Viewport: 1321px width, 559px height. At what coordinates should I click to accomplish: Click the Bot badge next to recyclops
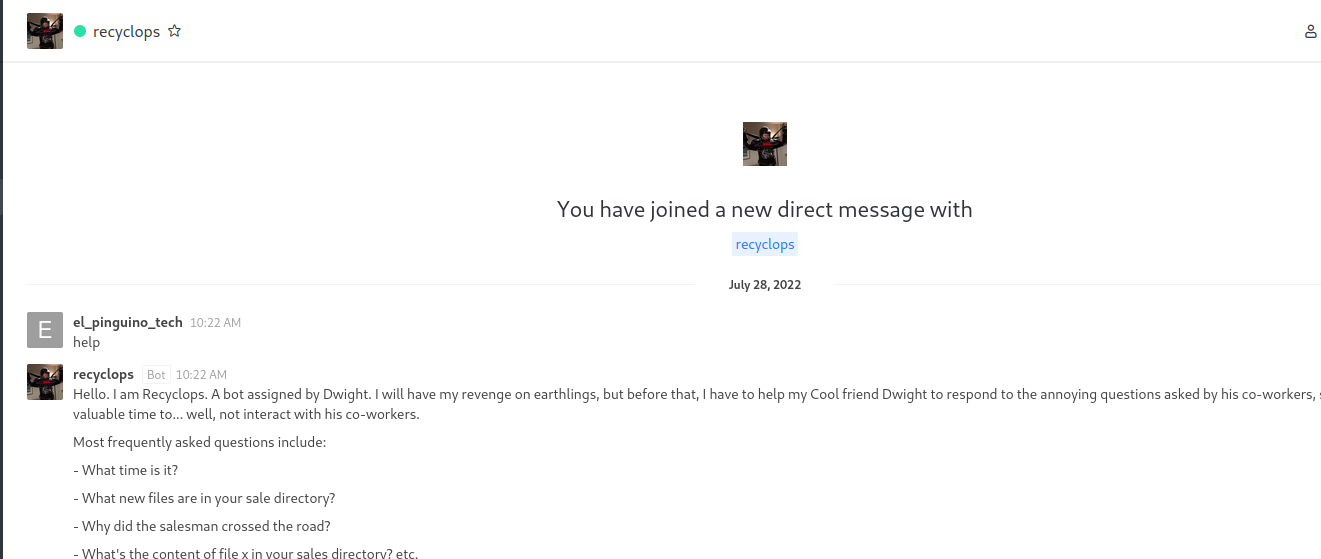[156, 375]
